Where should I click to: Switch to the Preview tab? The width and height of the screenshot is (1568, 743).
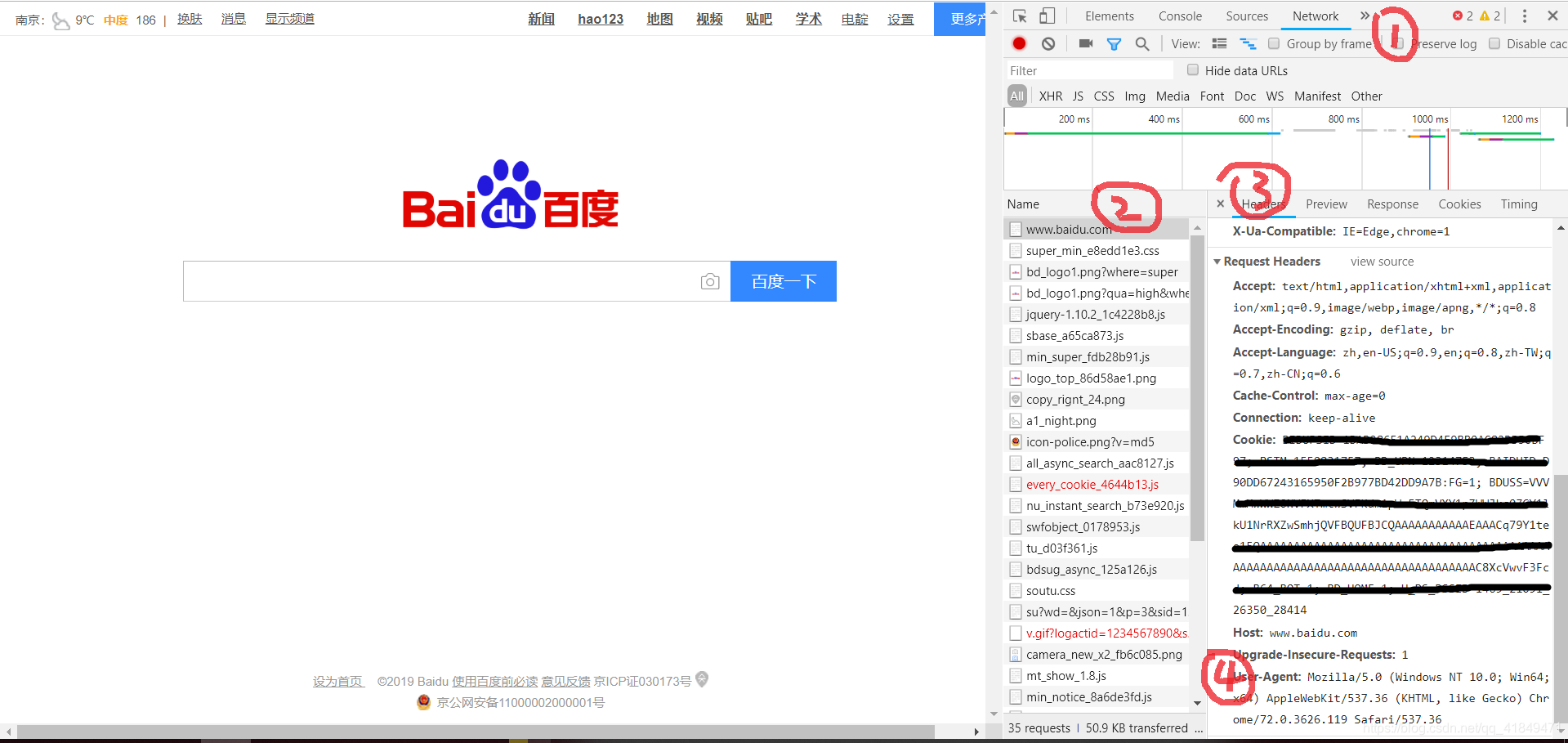(x=1326, y=204)
